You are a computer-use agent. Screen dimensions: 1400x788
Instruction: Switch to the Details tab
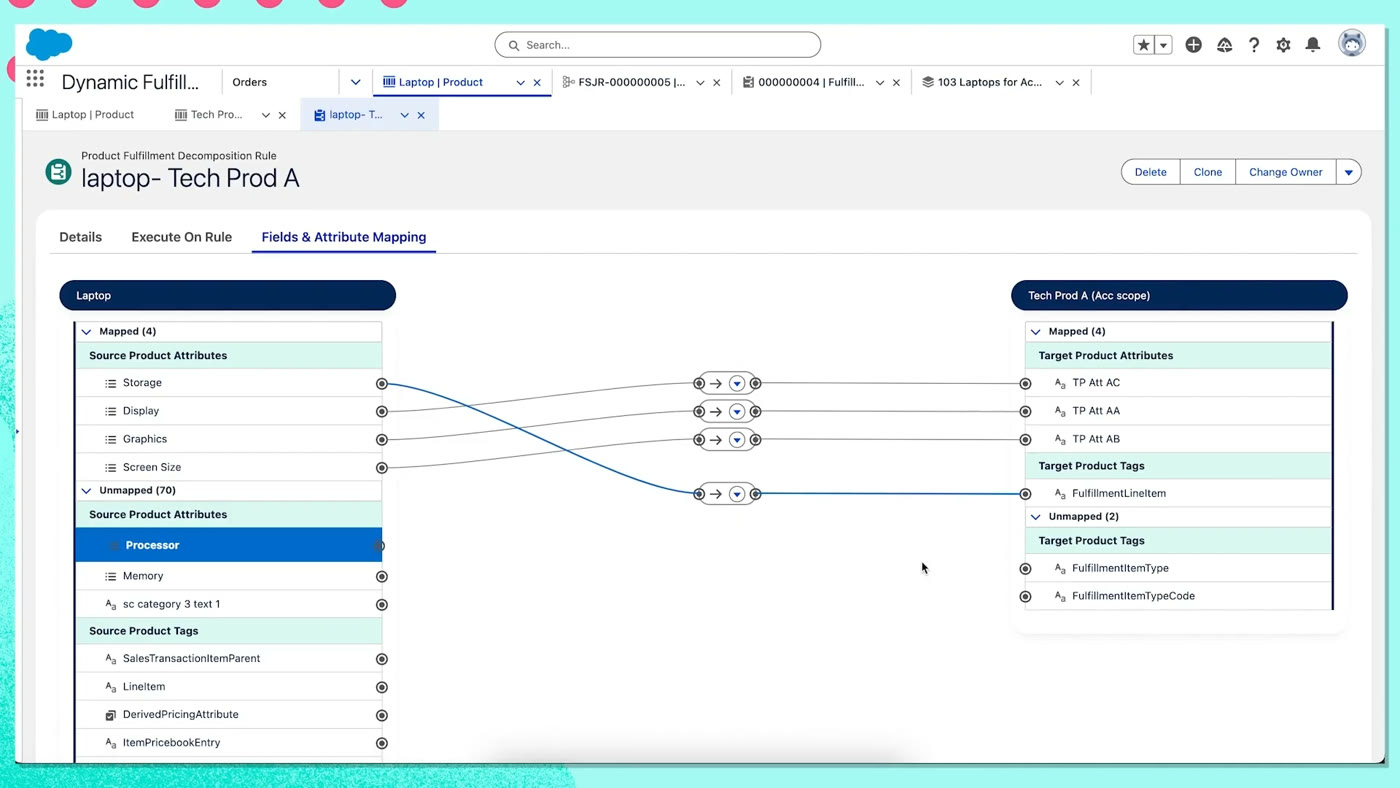[80, 237]
